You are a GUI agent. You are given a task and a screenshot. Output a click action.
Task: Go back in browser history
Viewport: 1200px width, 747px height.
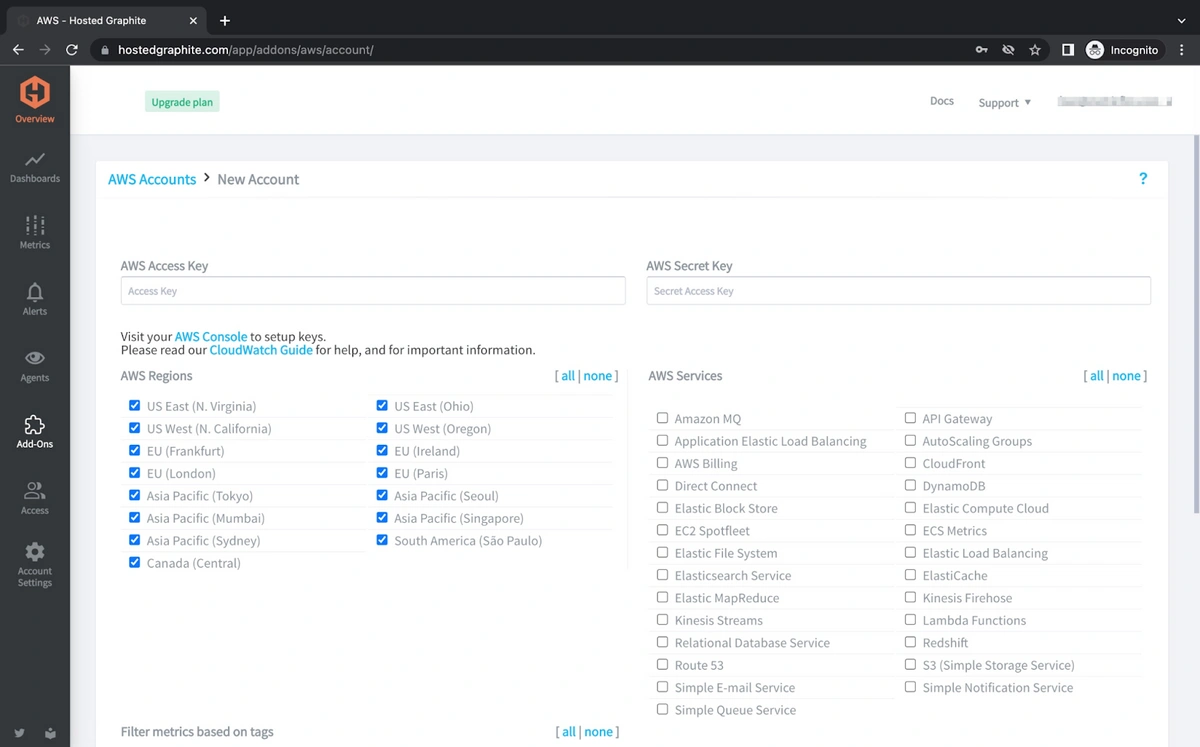click(x=18, y=49)
